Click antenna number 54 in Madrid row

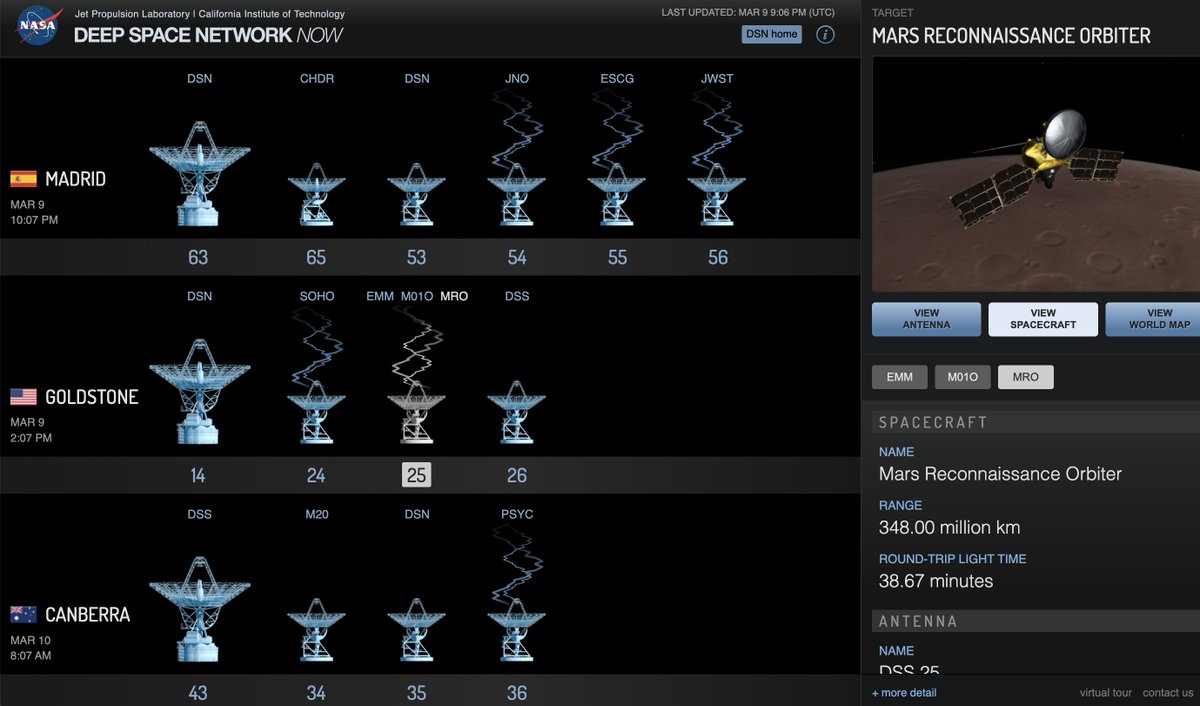point(517,257)
